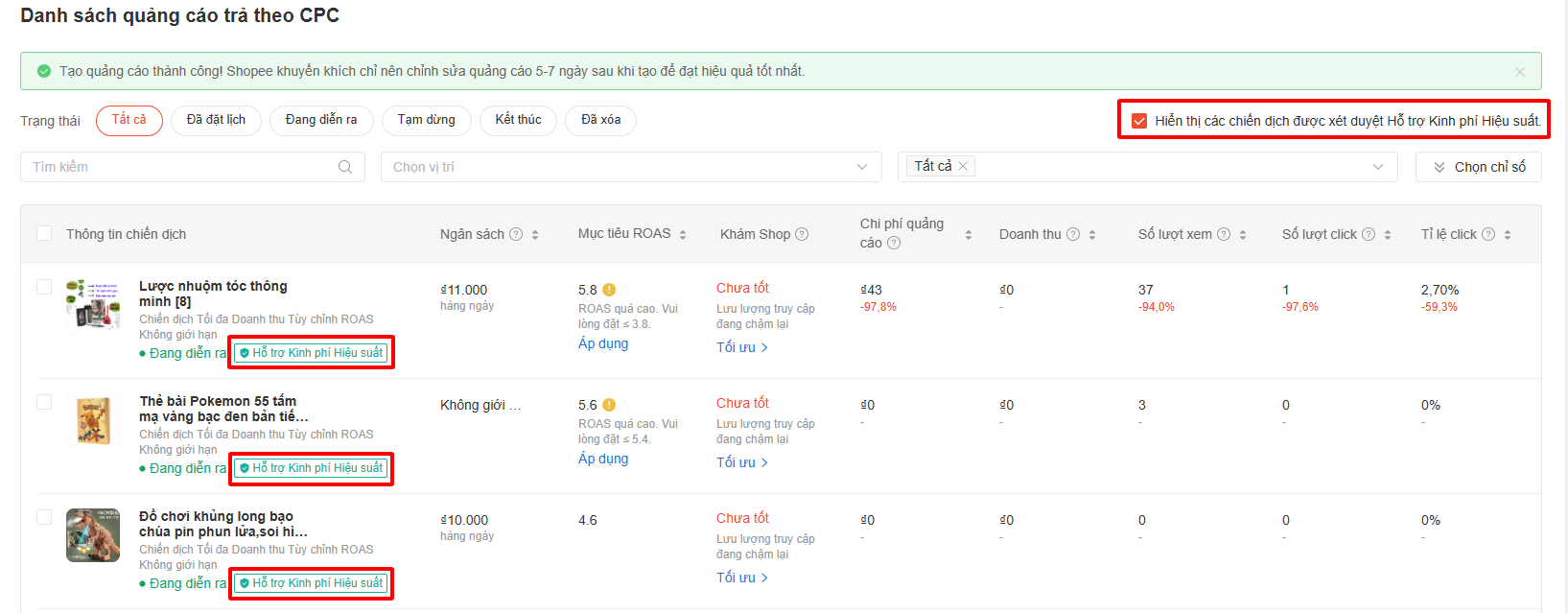Click the help icon next to Doanh thu
This screenshot has height=613, width=1568.
[1073, 234]
